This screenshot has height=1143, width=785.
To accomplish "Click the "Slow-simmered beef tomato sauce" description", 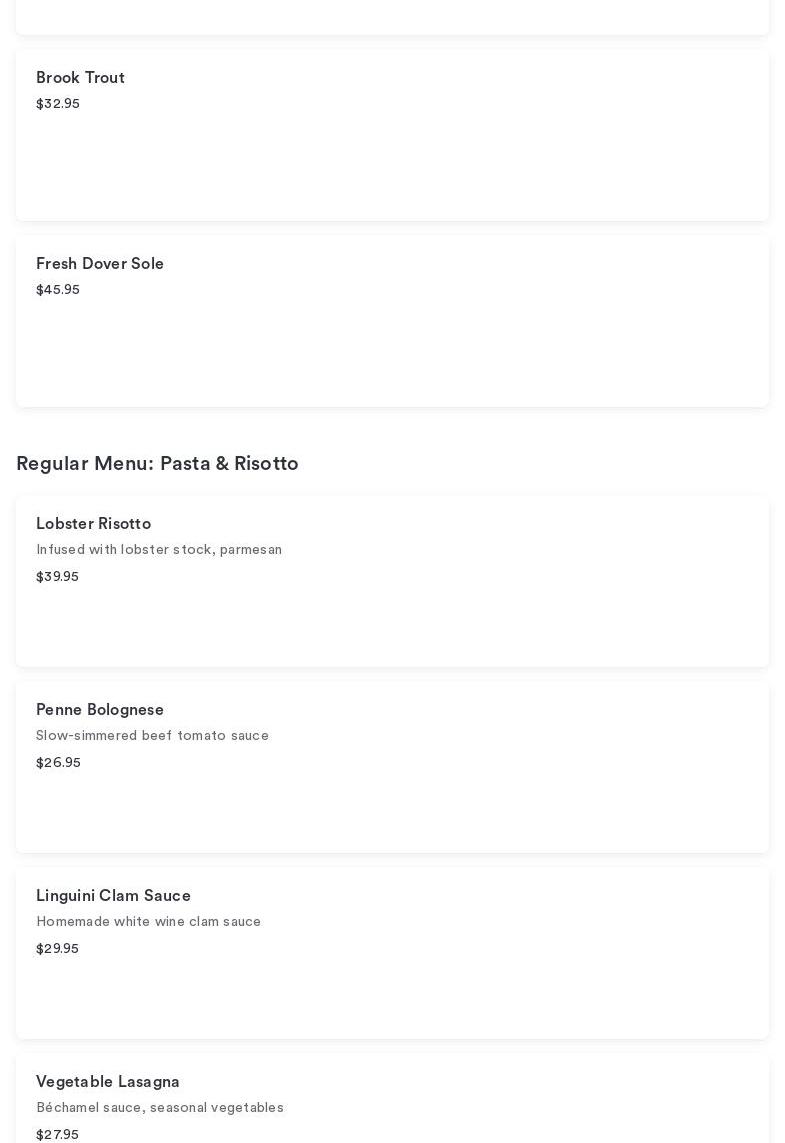I will point(152,736).
